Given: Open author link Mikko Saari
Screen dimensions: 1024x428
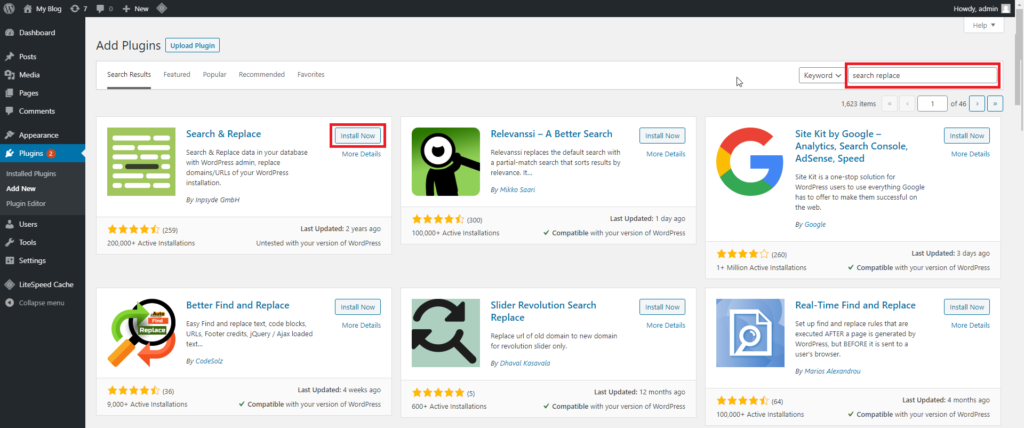Looking at the screenshot, I should pos(516,189).
